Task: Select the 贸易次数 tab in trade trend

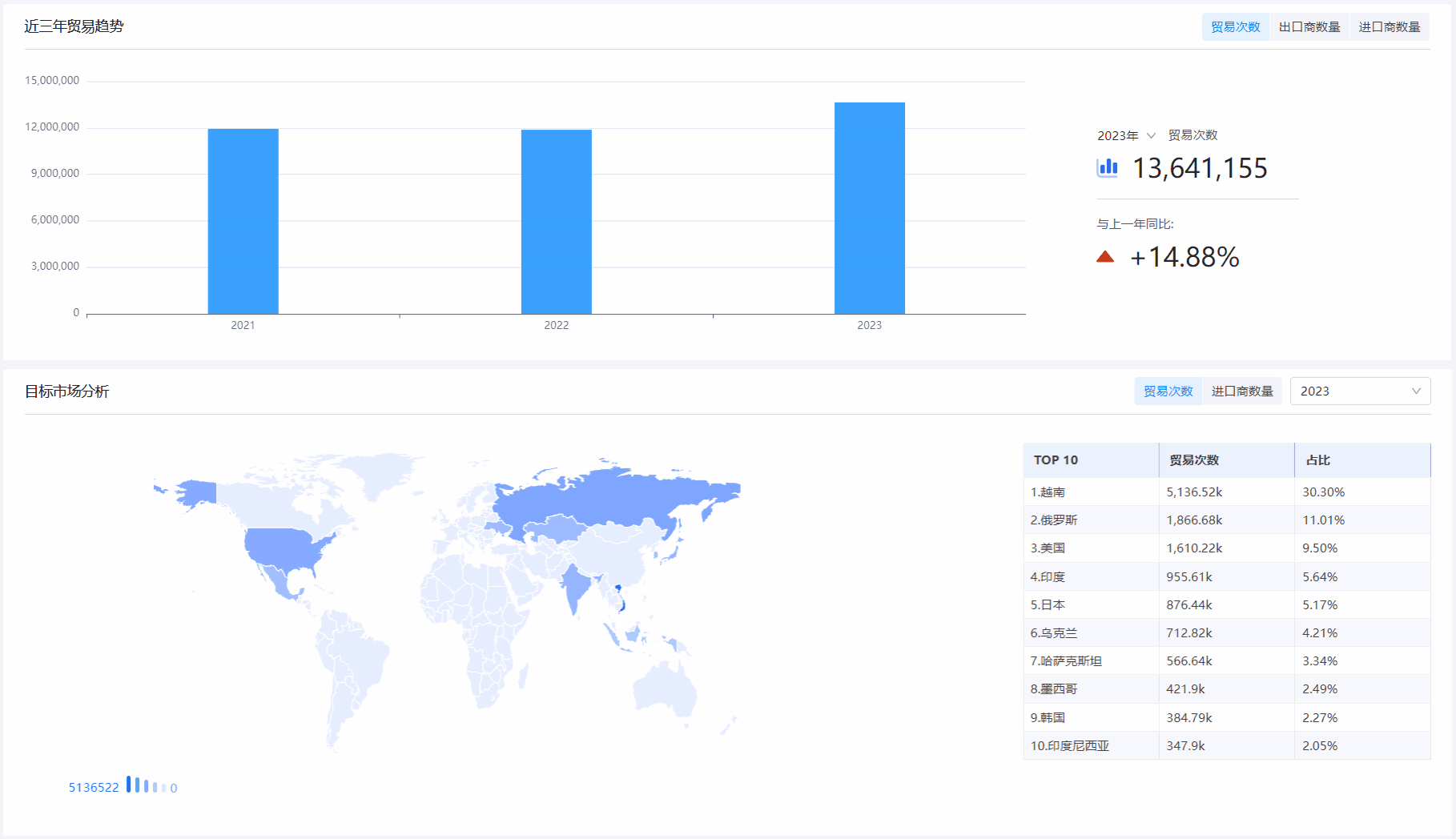Action: [x=1235, y=27]
